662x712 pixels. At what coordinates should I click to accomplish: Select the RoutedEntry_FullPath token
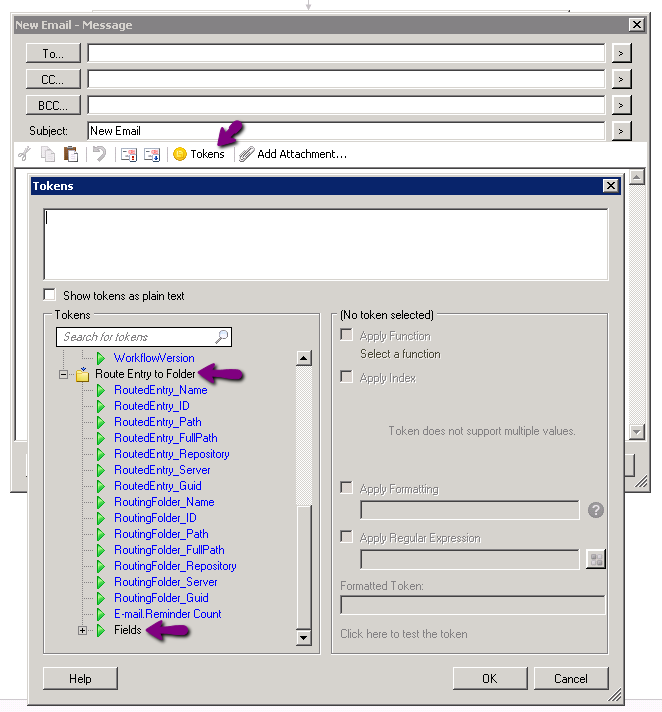pos(166,438)
